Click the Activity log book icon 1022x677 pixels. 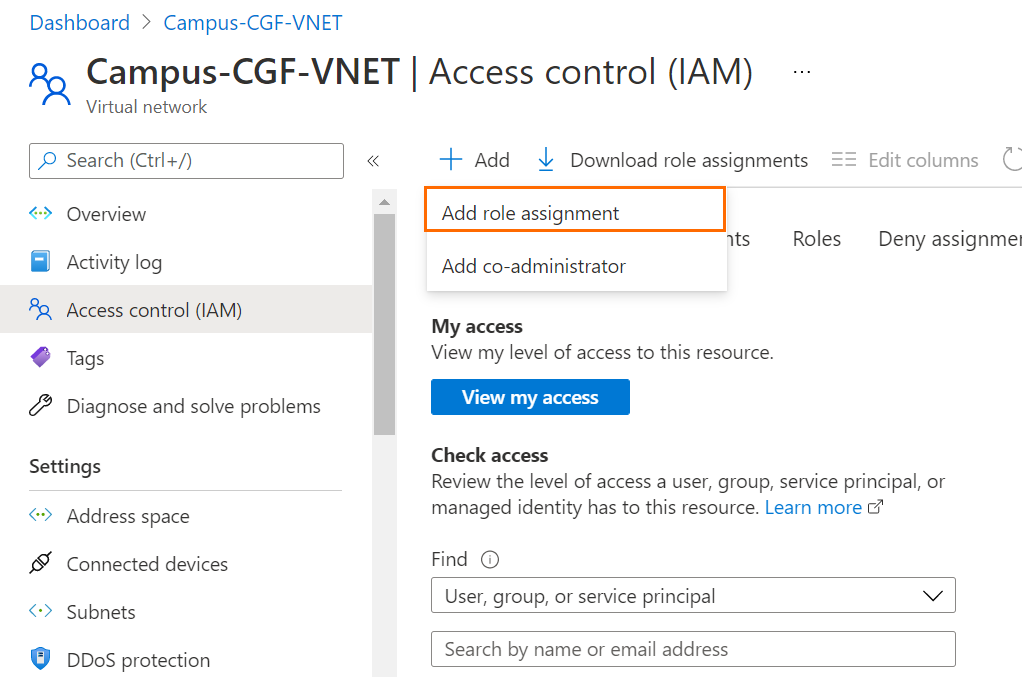[40, 262]
